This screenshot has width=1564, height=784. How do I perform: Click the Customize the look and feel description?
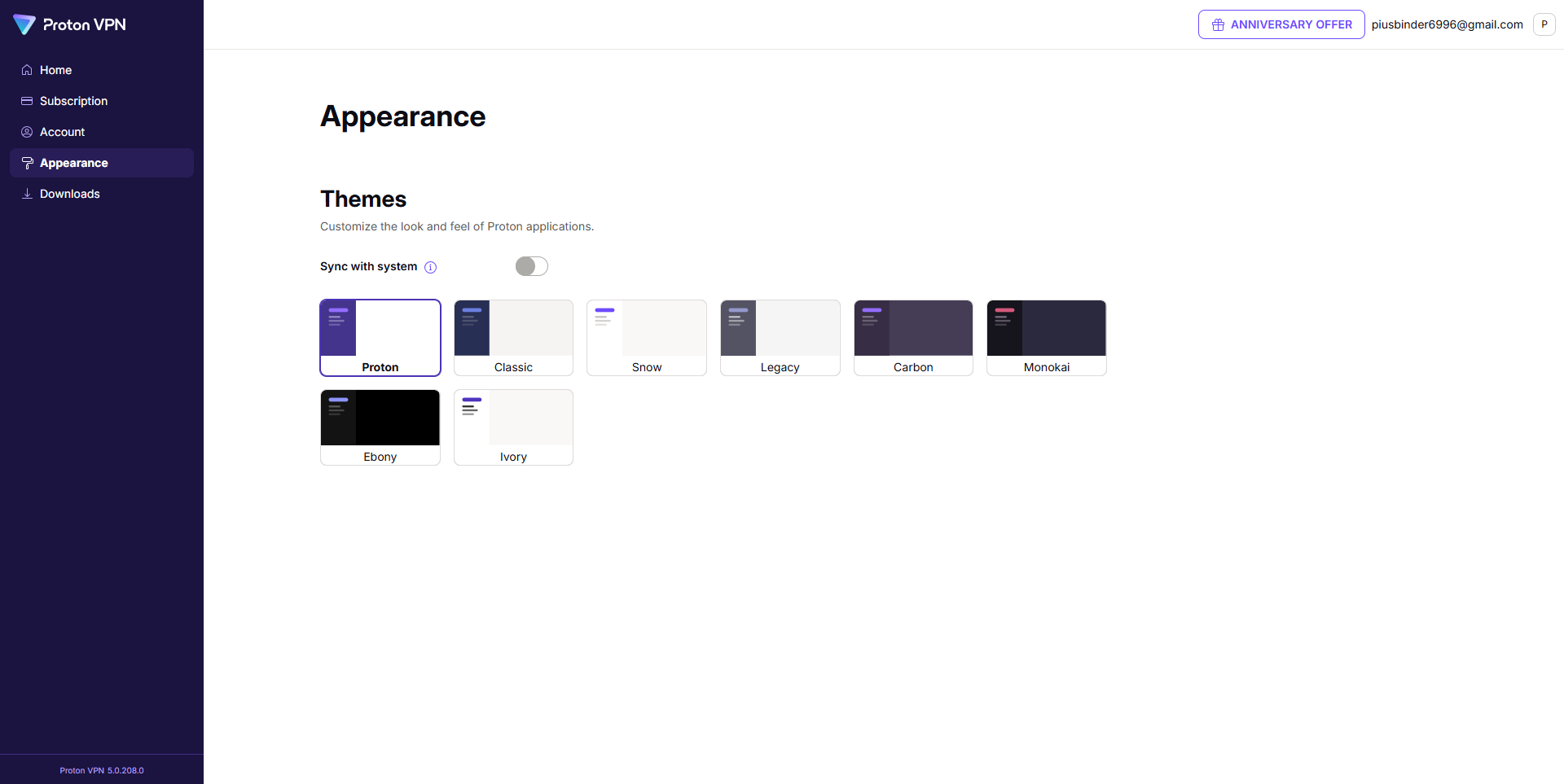(x=457, y=226)
